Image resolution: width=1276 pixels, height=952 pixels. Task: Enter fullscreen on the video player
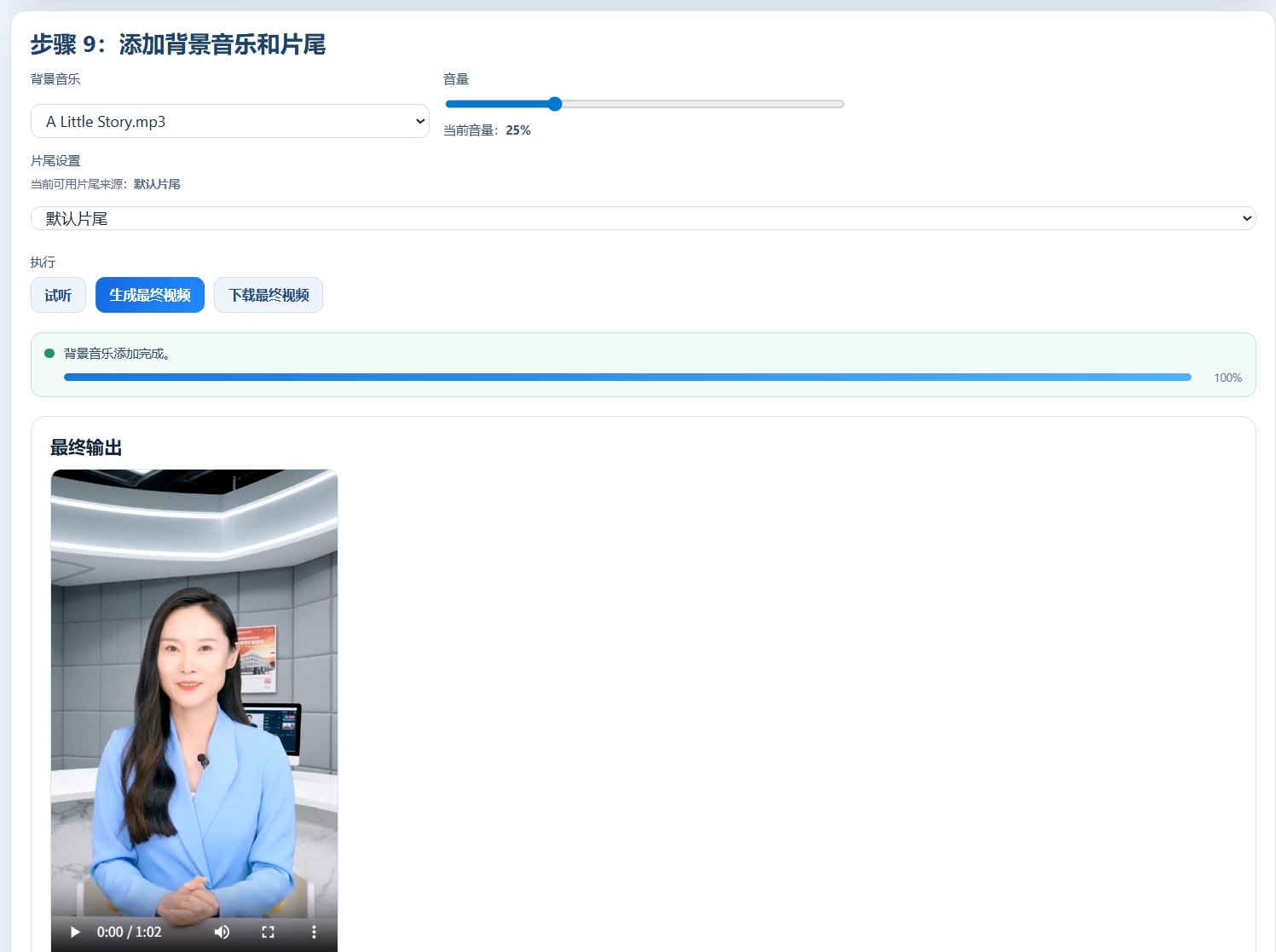tap(268, 932)
